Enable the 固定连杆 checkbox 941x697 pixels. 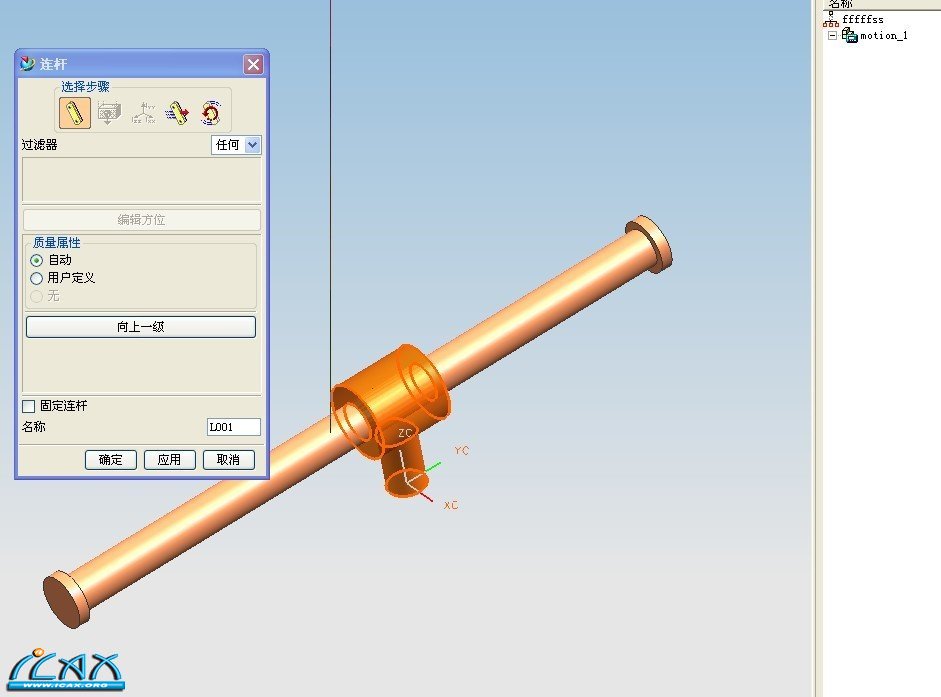pos(28,406)
